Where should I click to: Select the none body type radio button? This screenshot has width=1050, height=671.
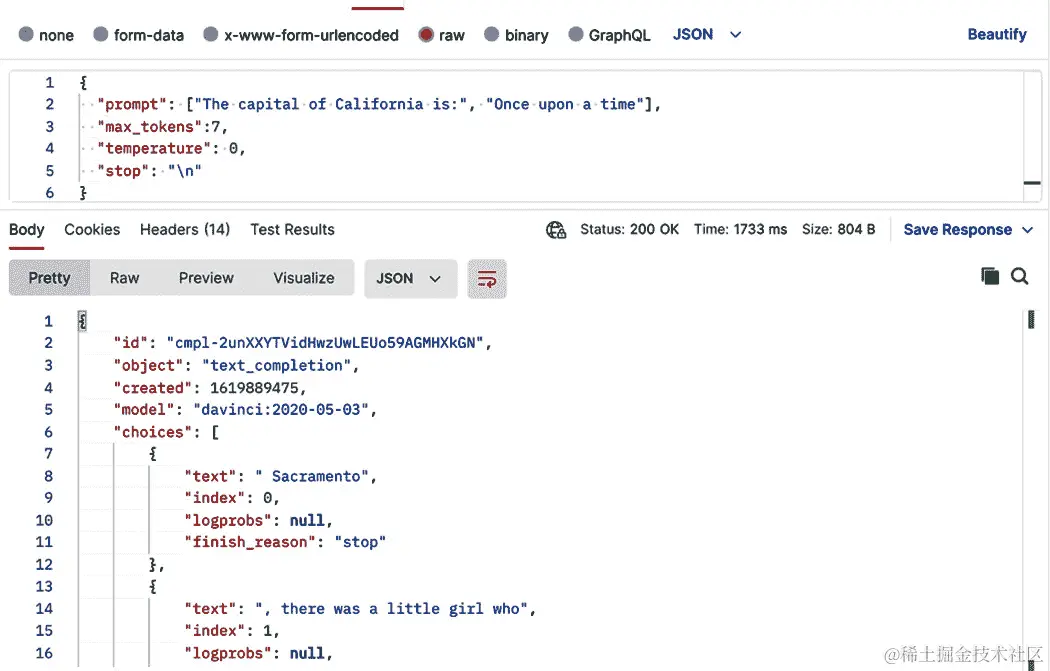click(26, 34)
